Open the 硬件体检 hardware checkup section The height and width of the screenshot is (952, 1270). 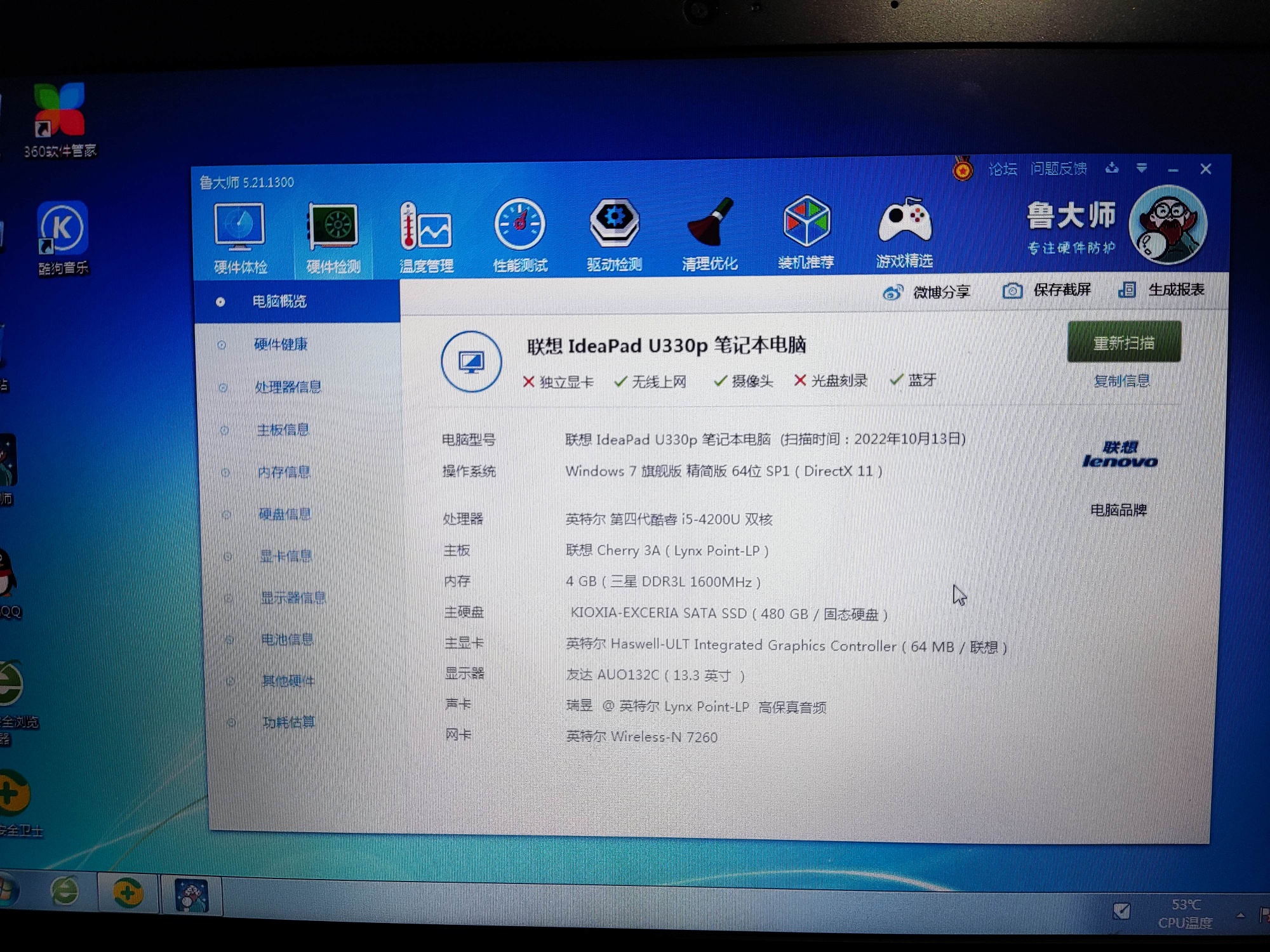coord(239,239)
